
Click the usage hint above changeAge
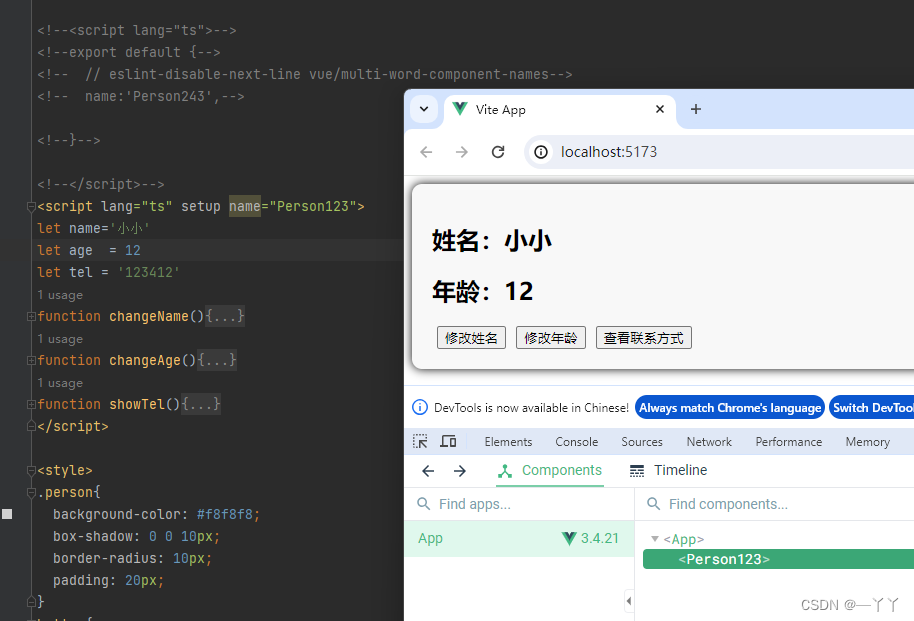pos(60,339)
